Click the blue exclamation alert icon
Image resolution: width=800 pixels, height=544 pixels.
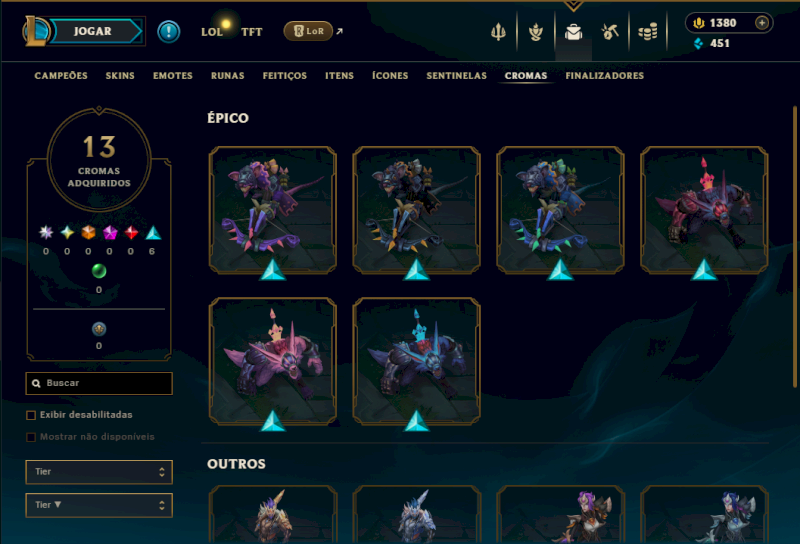[x=168, y=32]
